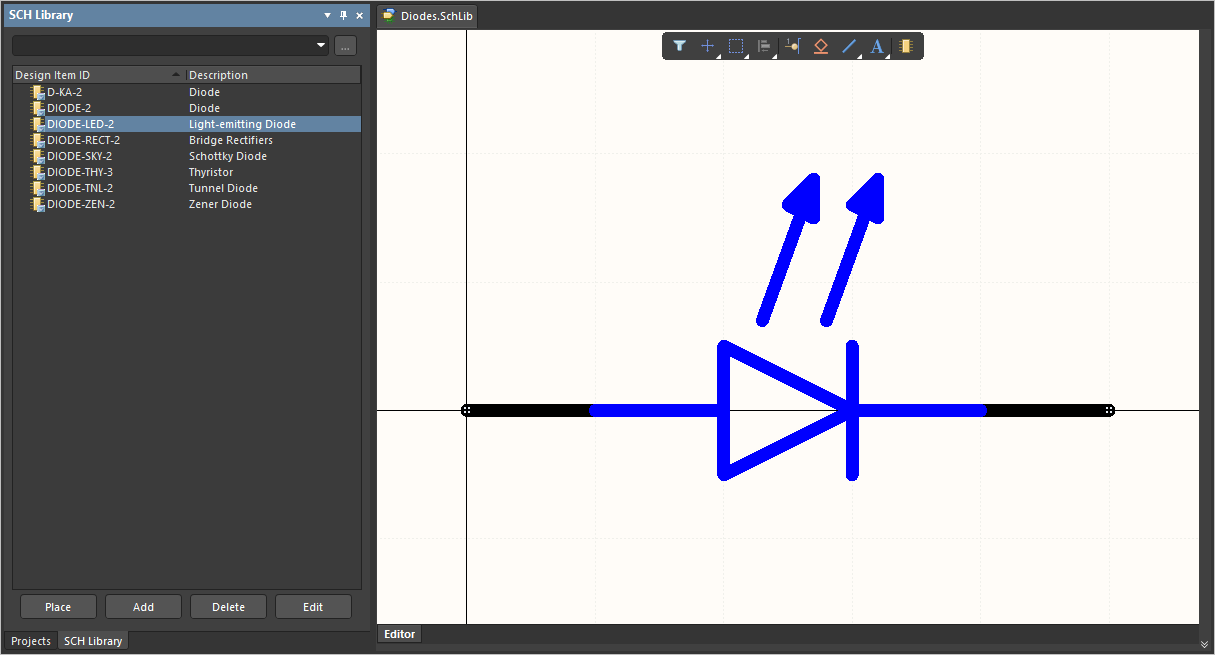Select the DIODE-LED-2 component

[x=80, y=124]
